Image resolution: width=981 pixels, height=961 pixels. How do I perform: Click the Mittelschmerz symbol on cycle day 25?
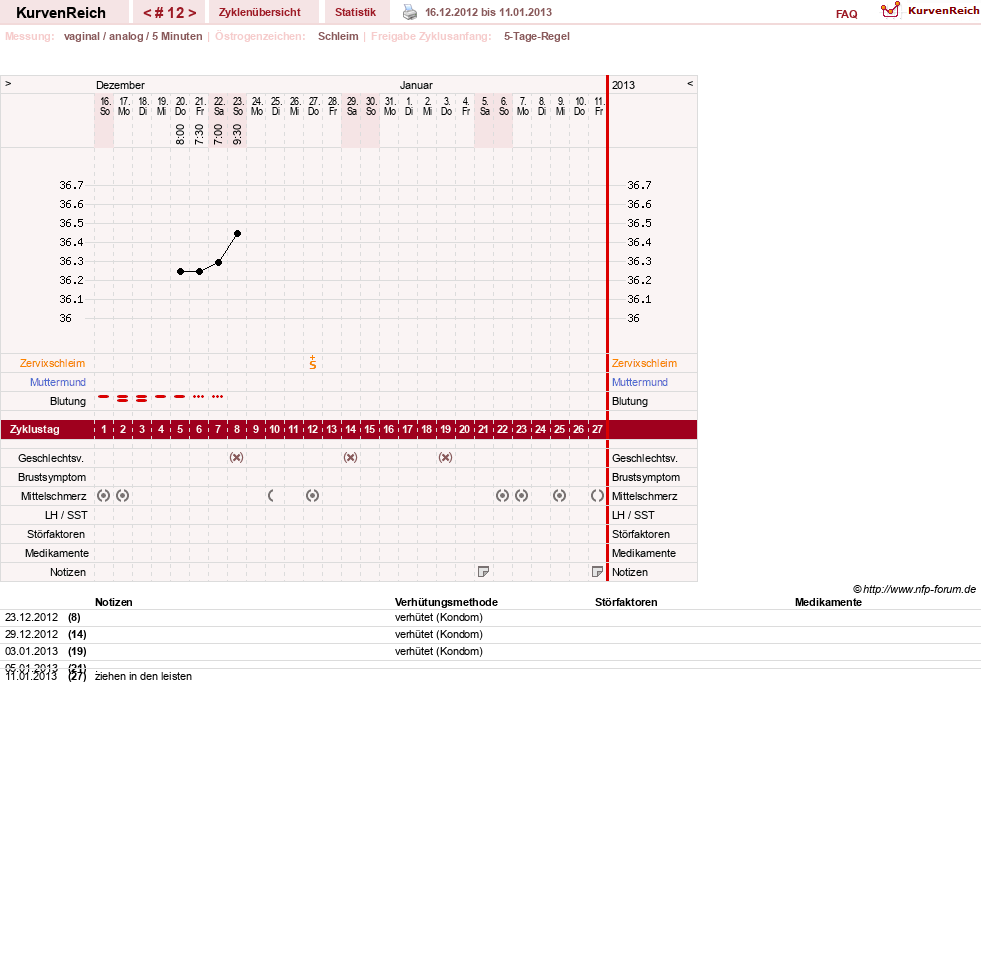pos(559,496)
